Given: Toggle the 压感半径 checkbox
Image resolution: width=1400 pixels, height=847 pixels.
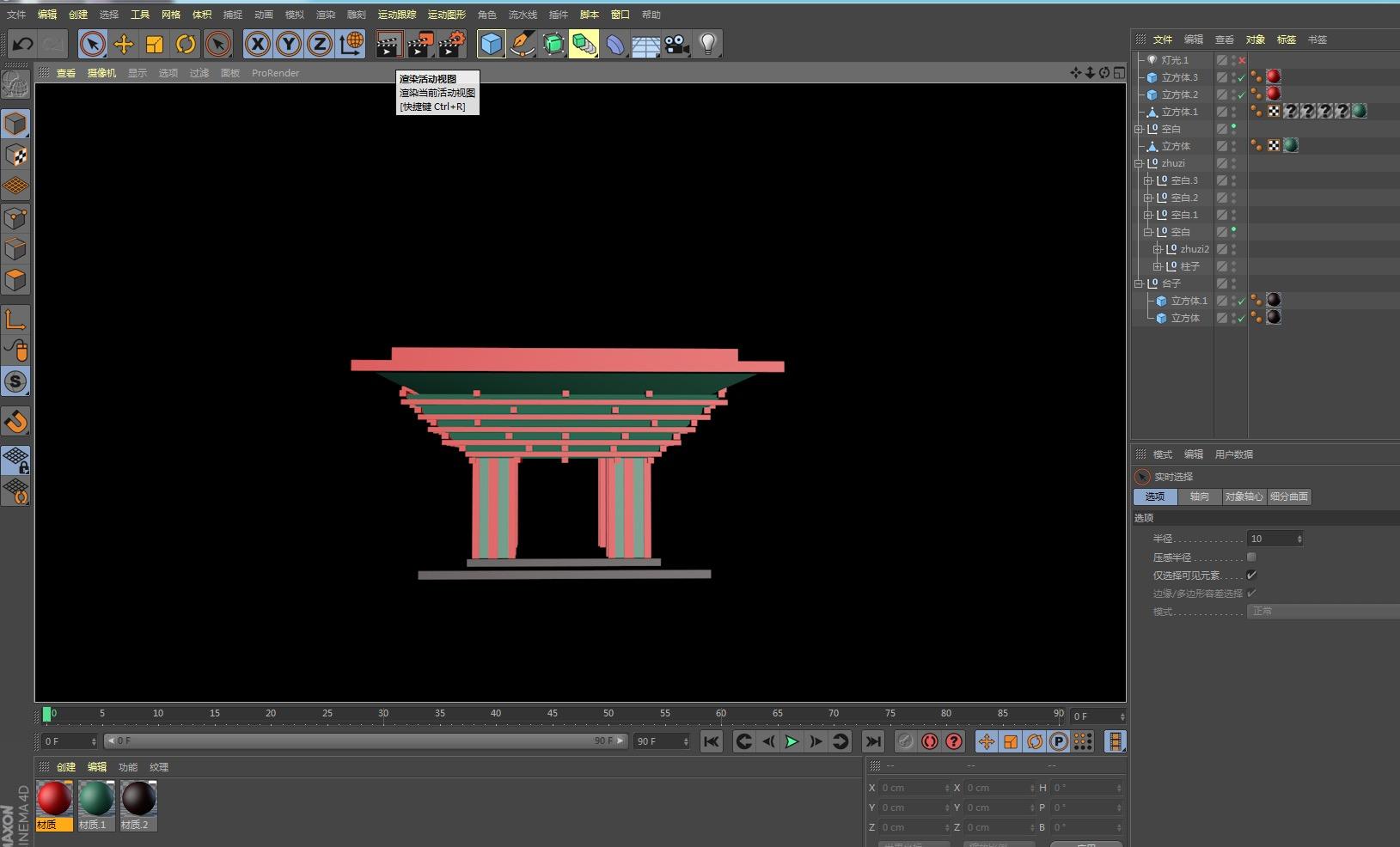Looking at the screenshot, I should click(x=1251, y=557).
